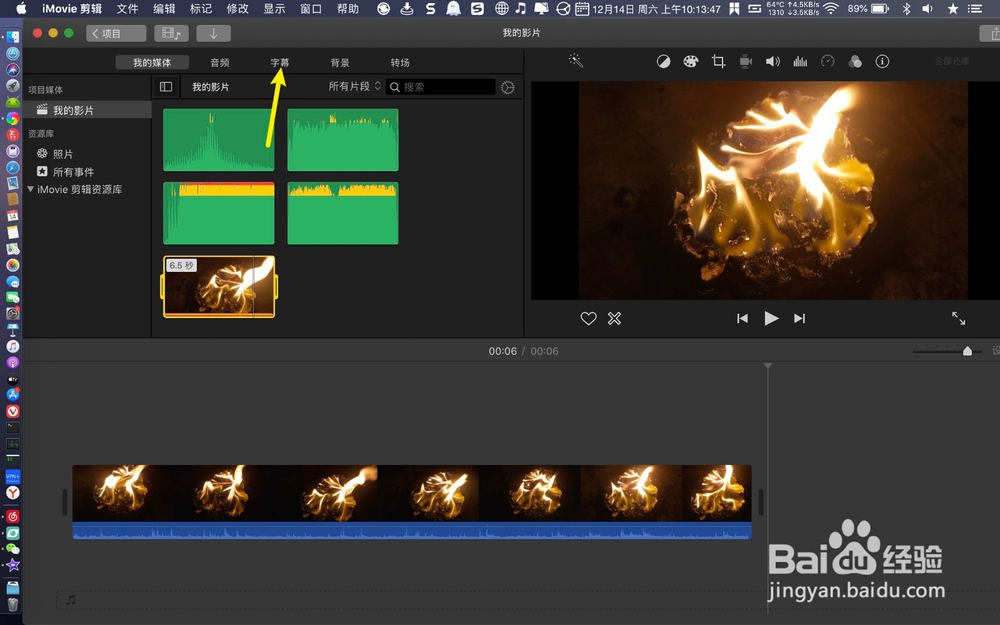This screenshot has width=1000, height=625.
Task: Open the speed adjustment control
Action: pyautogui.click(x=828, y=61)
